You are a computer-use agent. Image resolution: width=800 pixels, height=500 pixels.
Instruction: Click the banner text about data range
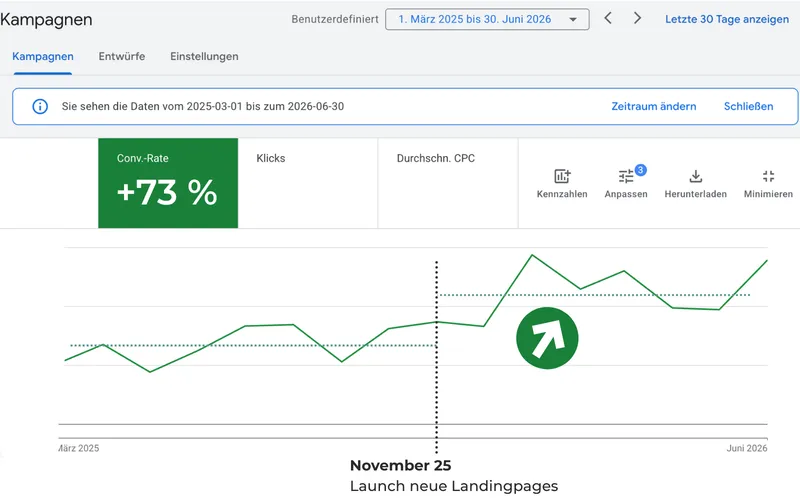[203, 107]
